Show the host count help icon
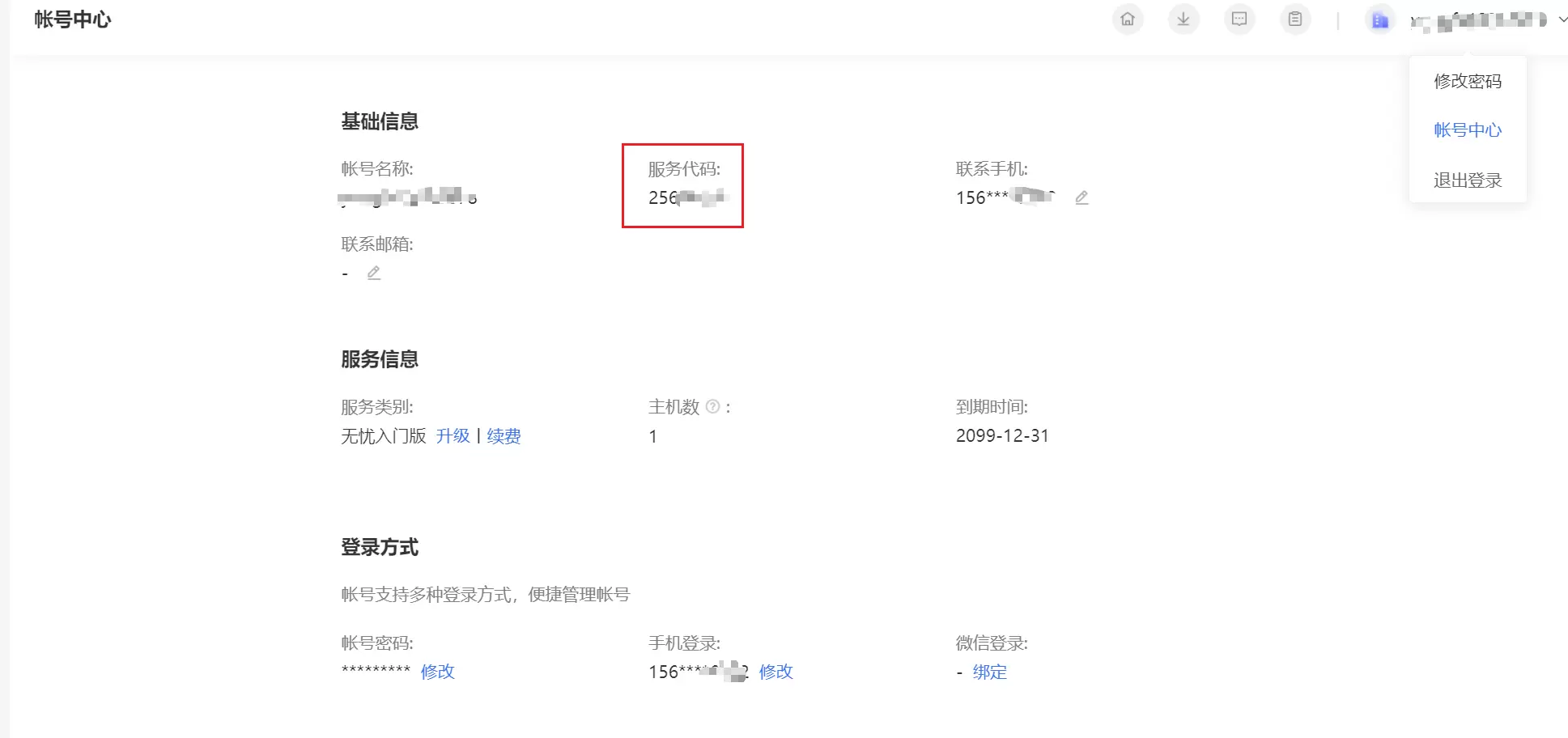1568x738 pixels. (712, 407)
